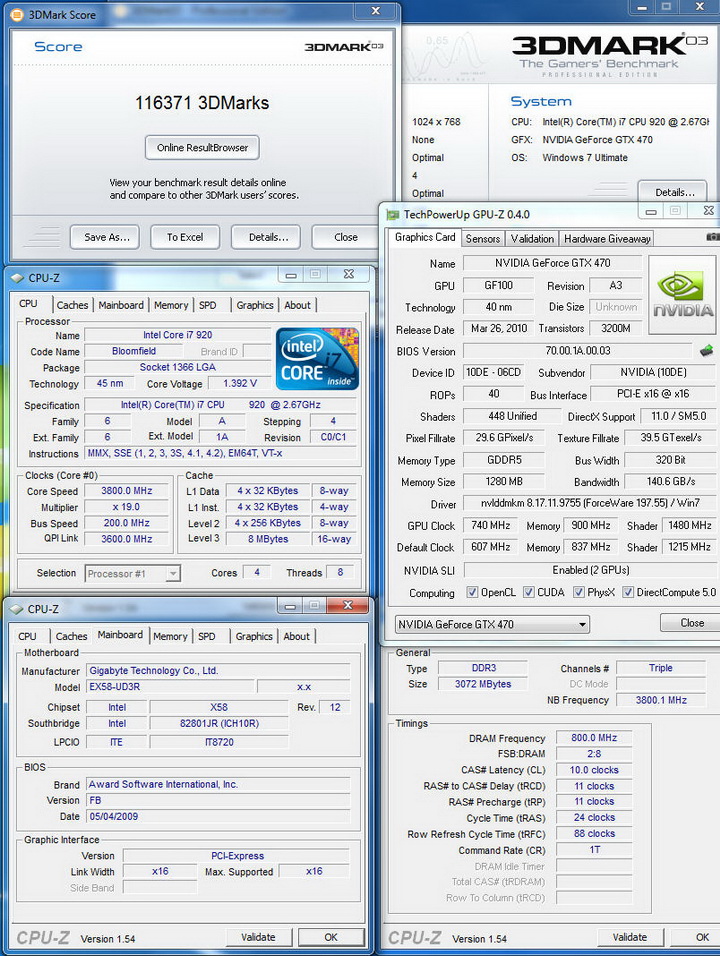Open Memory tab in lower CPU-Z window
This screenshot has width=720, height=956.
[170, 637]
